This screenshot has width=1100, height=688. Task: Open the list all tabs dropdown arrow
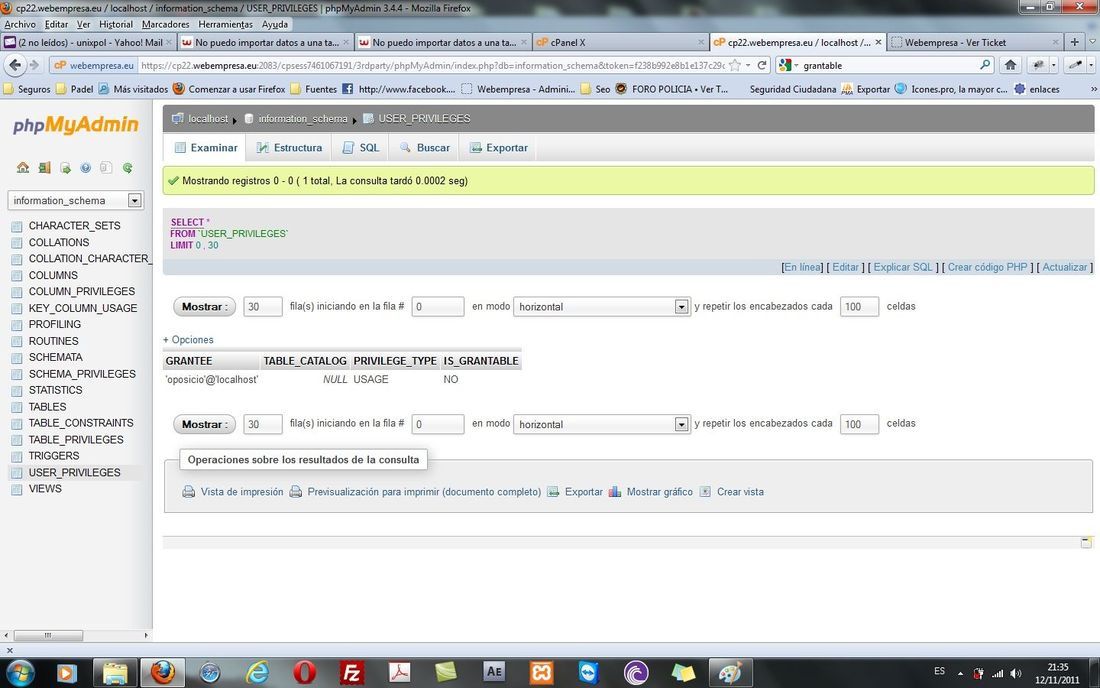click(x=1092, y=42)
